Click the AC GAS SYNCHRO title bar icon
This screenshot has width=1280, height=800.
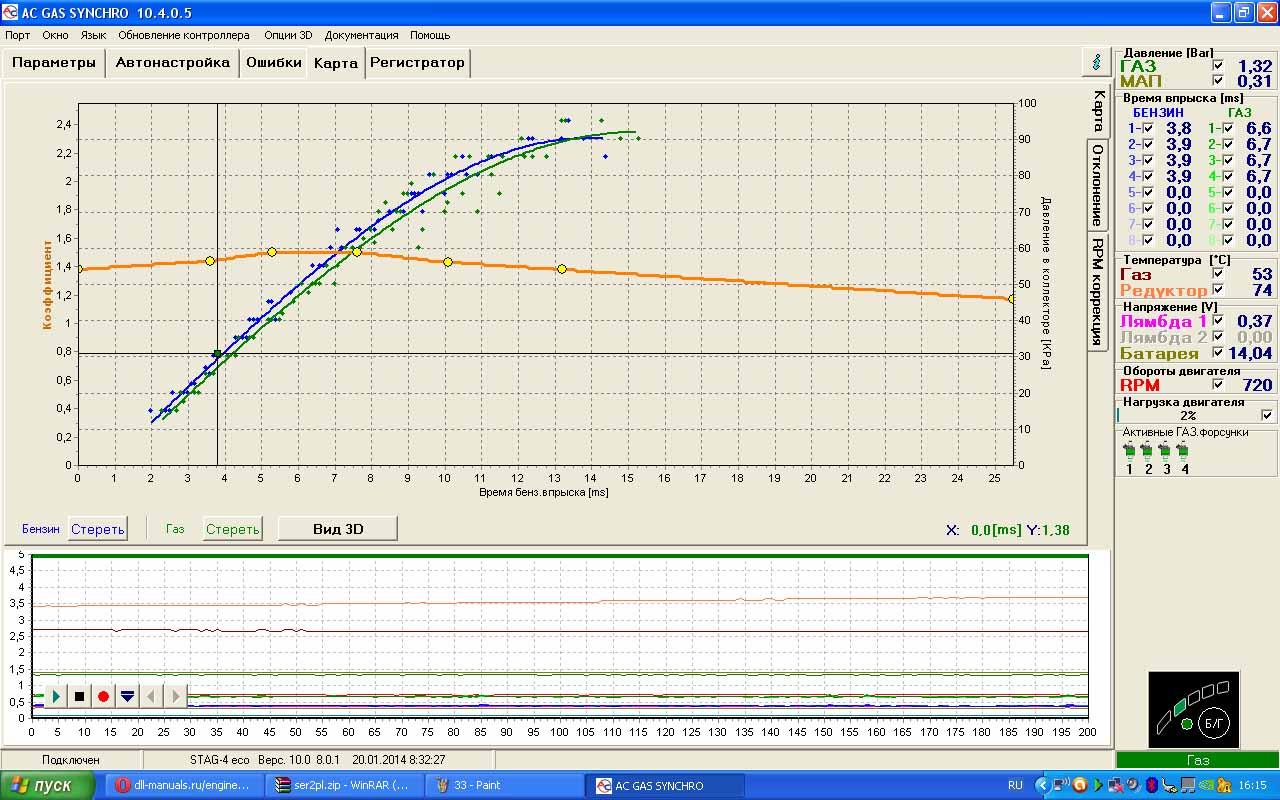pyautogui.click(x=11, y=13)
